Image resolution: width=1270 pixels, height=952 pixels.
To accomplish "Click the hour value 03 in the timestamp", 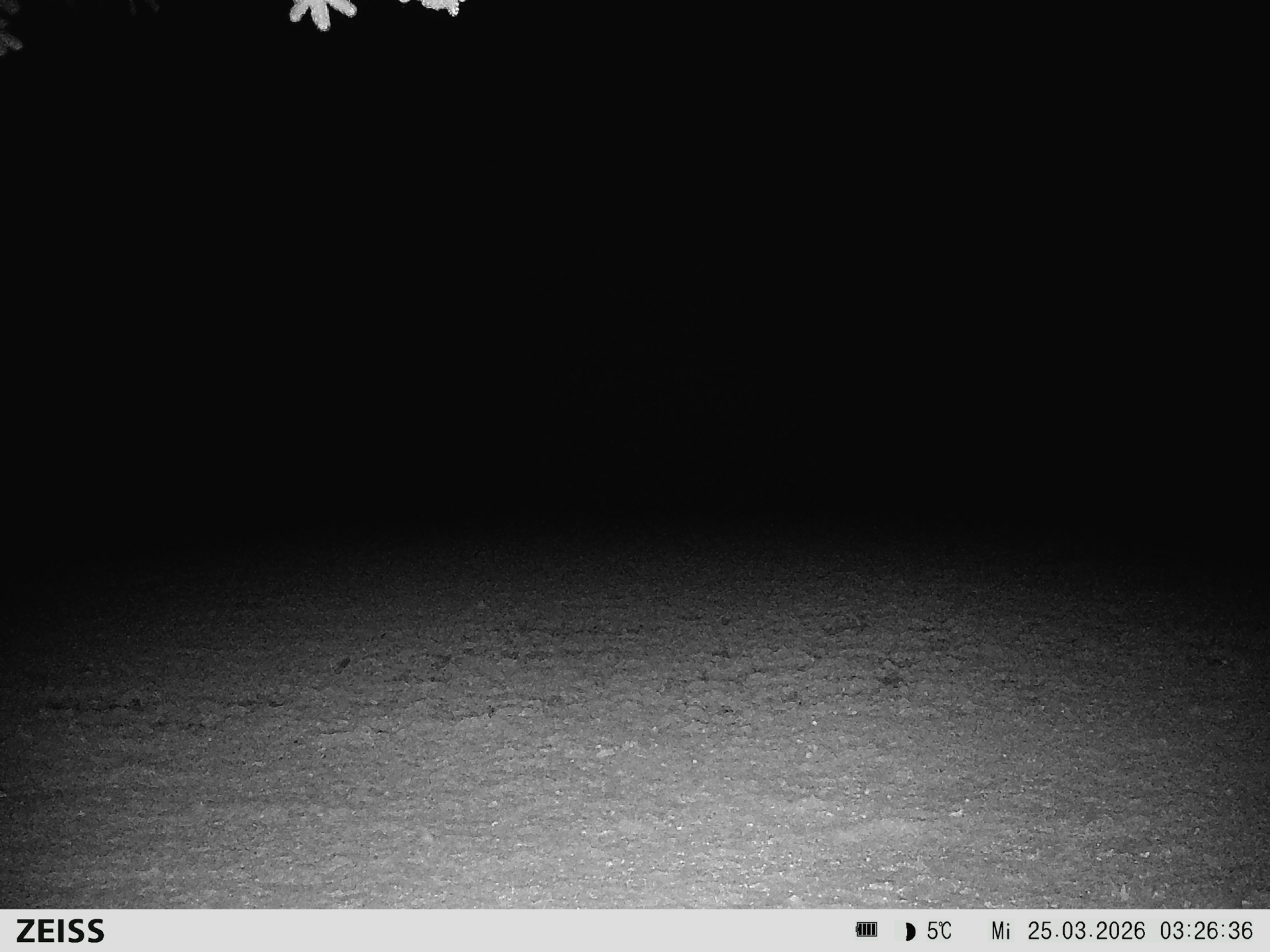I will pyautogui.click(x=1173, y=931).
